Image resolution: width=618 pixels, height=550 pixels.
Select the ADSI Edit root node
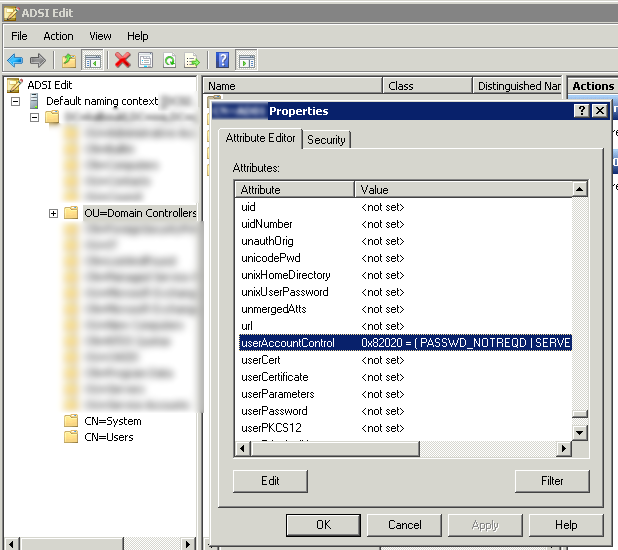50,85
